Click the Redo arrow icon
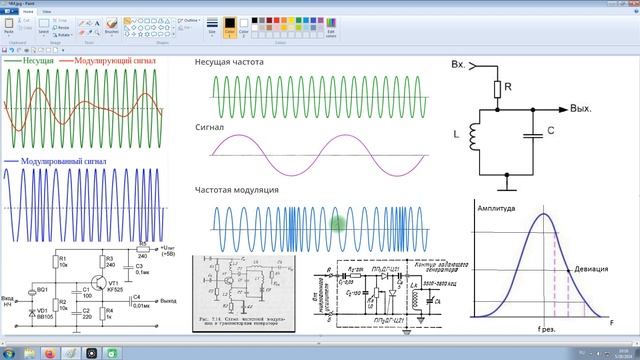Viewport: 640px width, 360px height. coord(19,50)
